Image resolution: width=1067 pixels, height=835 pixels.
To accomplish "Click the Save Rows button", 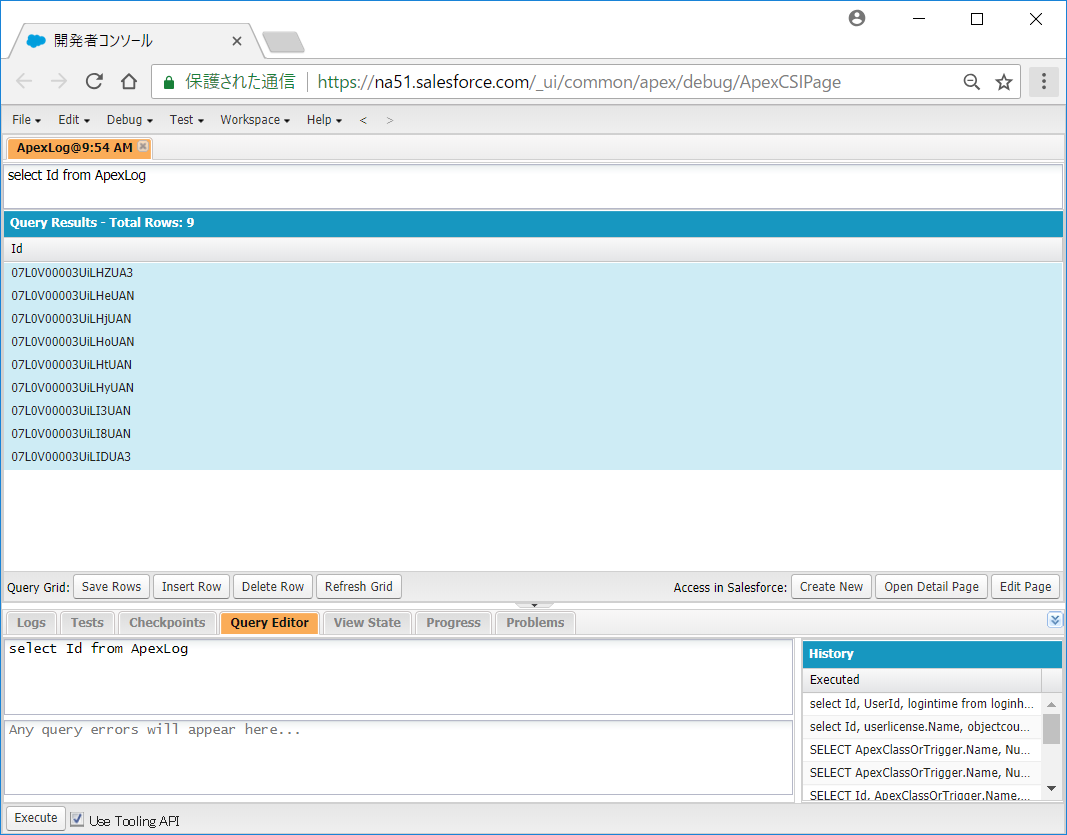I will coord(112,587).
